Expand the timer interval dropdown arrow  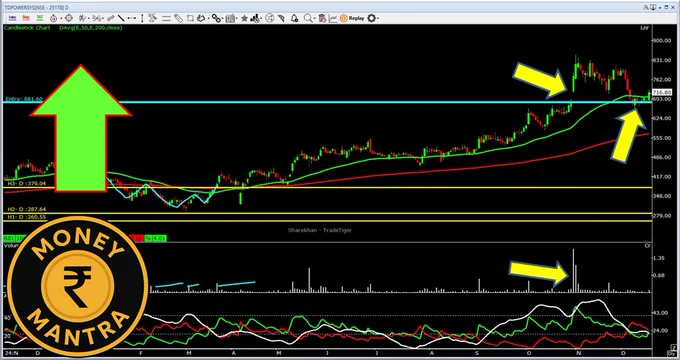tap(61, 19)
